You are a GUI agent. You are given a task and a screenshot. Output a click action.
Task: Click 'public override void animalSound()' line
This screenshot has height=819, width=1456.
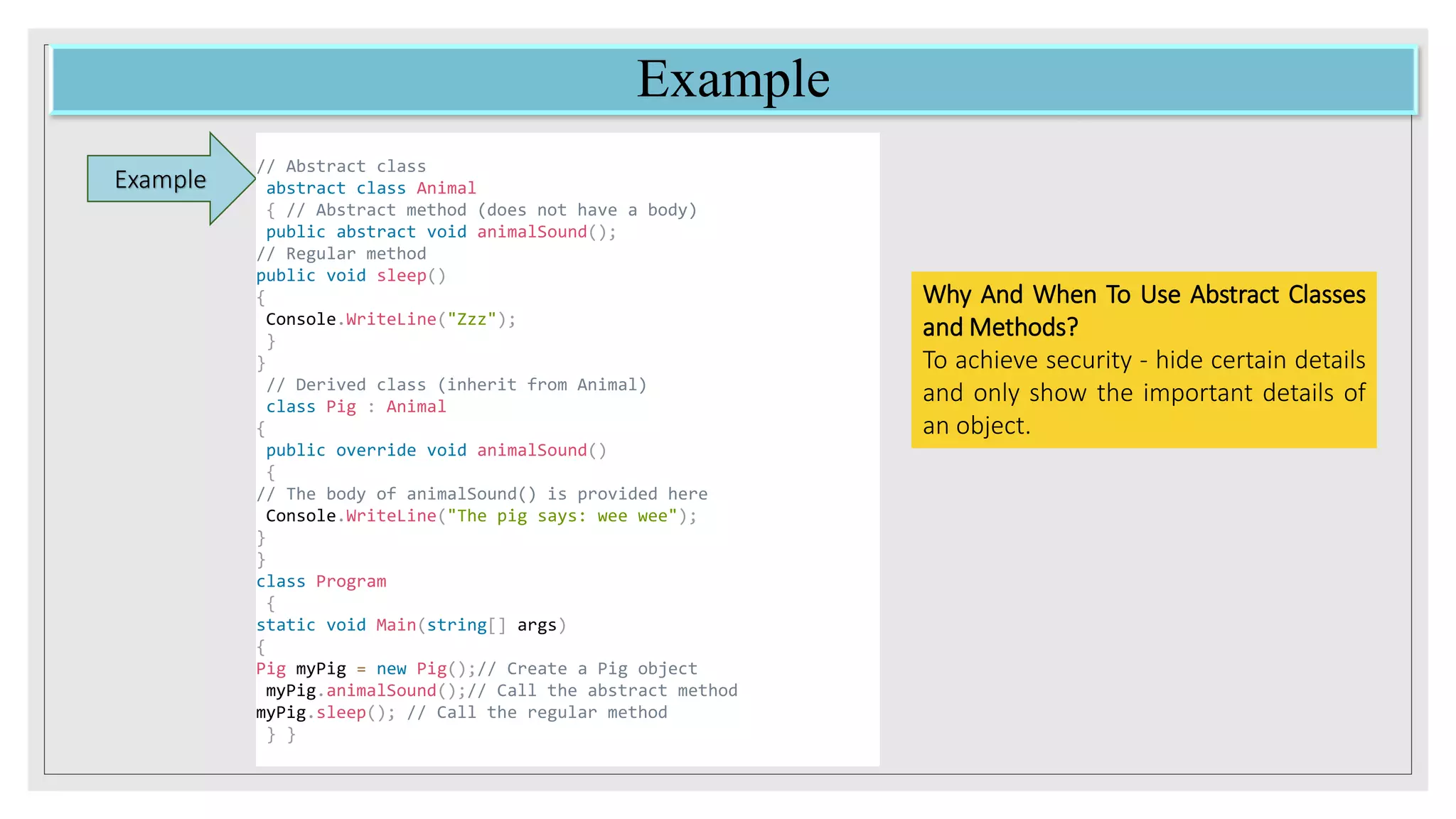pyautogui.click(x=436, y=450)
